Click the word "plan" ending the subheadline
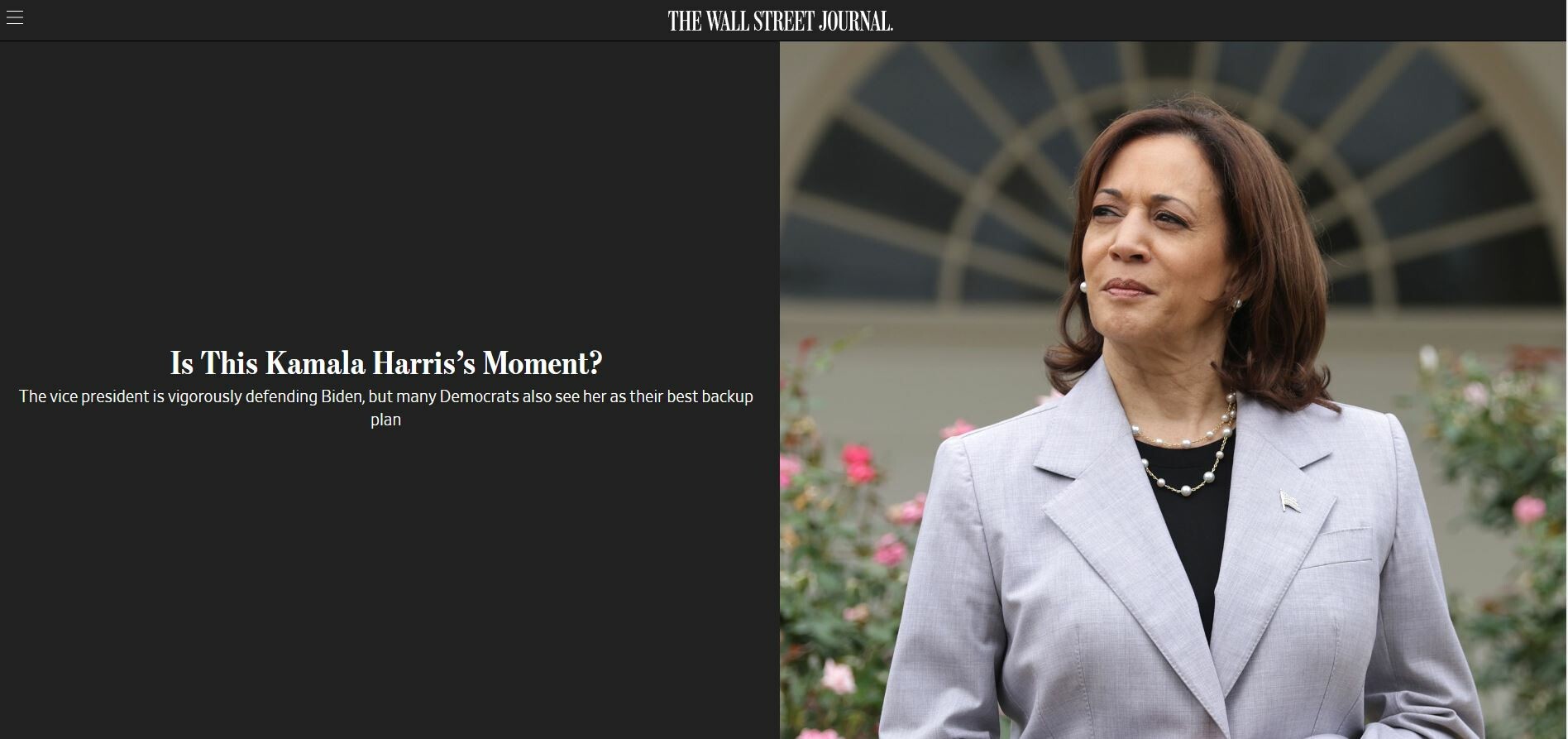The height and width of the screenshot is (739, 1568). [385, 420]
